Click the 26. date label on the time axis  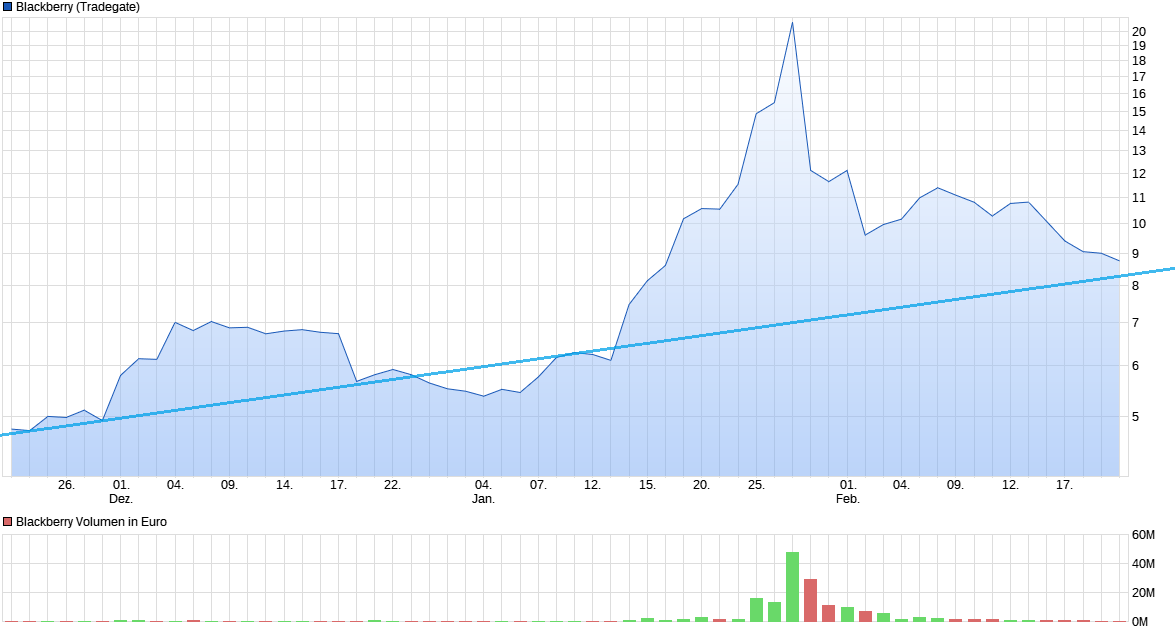tap(65, 482)
